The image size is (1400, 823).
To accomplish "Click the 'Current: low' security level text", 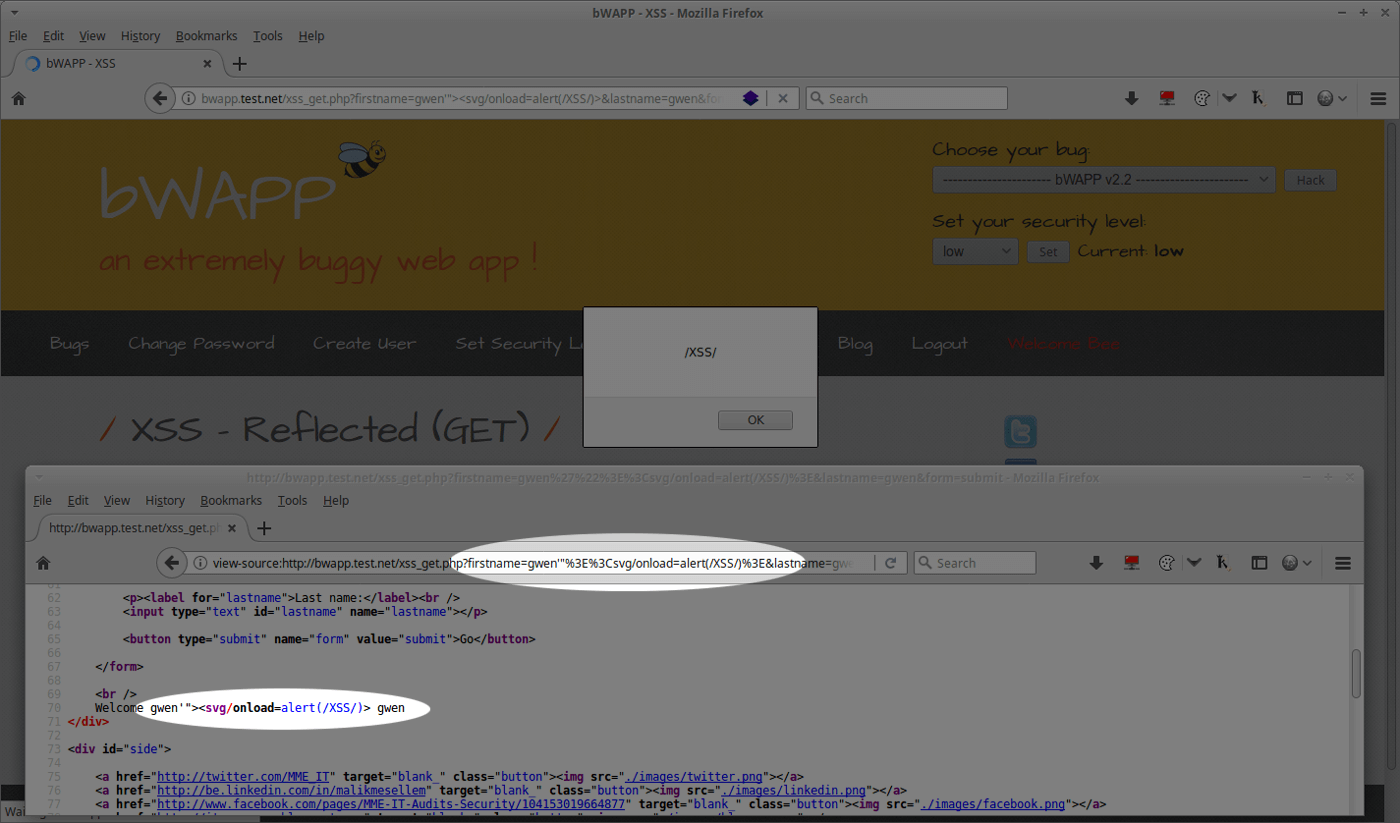I will pos(1130,251).
